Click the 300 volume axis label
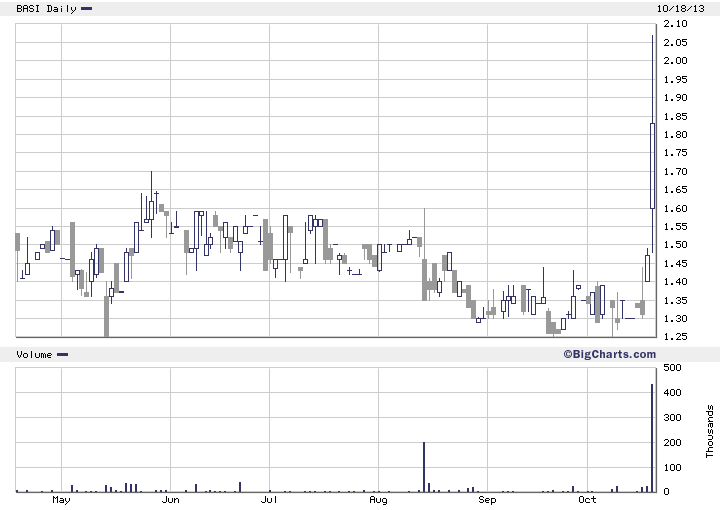The image size is (720, 510). pos(673,417)
